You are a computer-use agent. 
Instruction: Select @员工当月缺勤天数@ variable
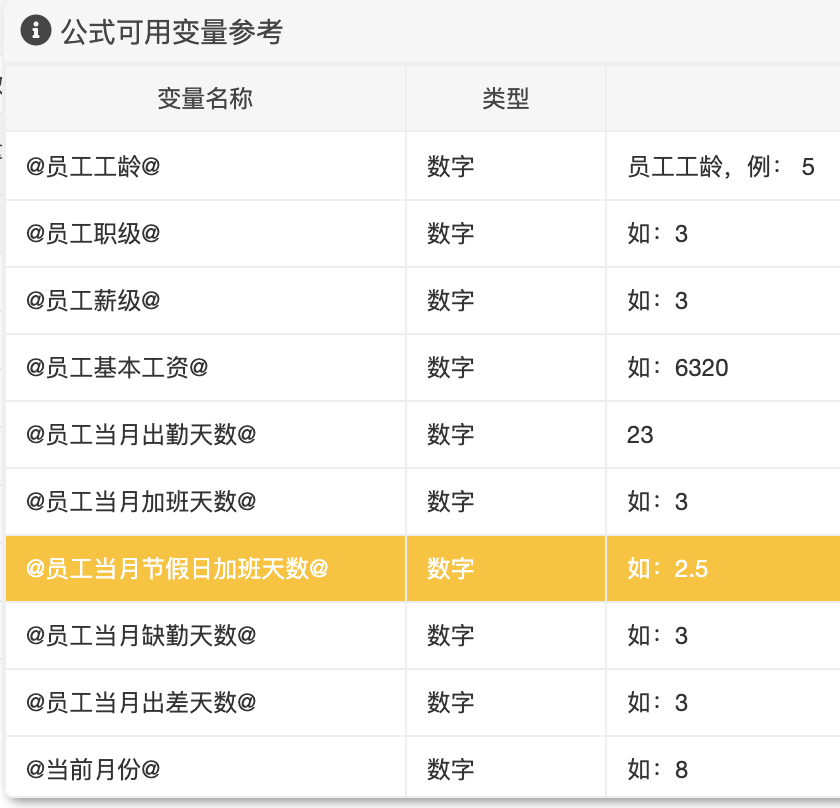(141, 635)
